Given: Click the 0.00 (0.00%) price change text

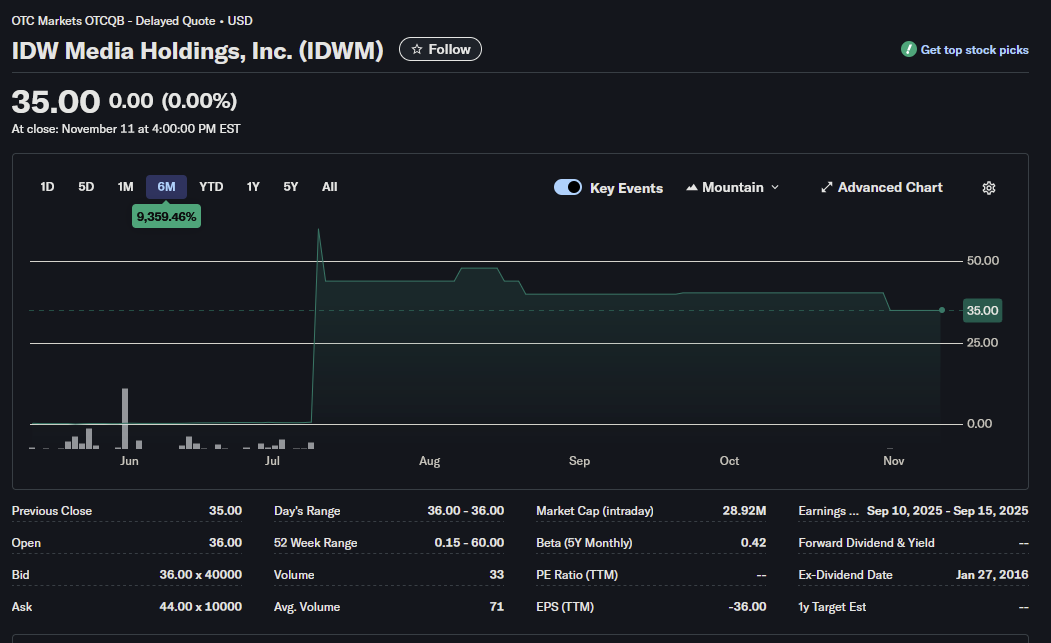Looking at the screenshot, I should coord(173,101).
